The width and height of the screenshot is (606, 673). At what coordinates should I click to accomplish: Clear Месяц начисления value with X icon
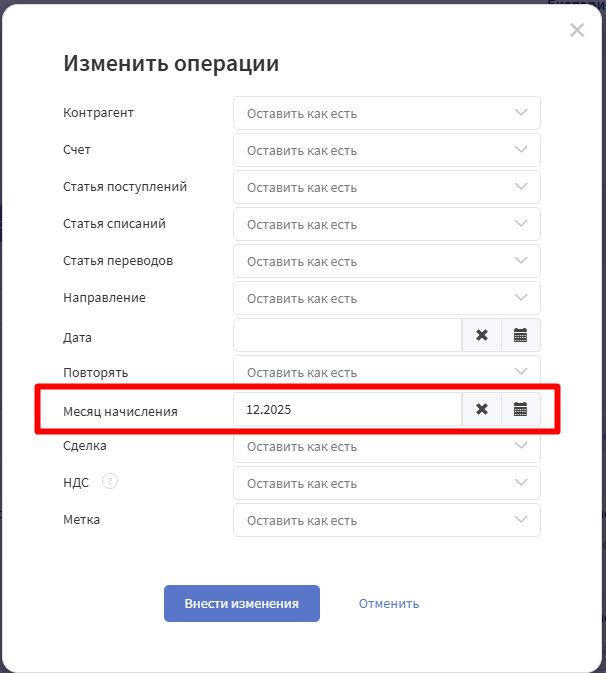click(481, 409)
